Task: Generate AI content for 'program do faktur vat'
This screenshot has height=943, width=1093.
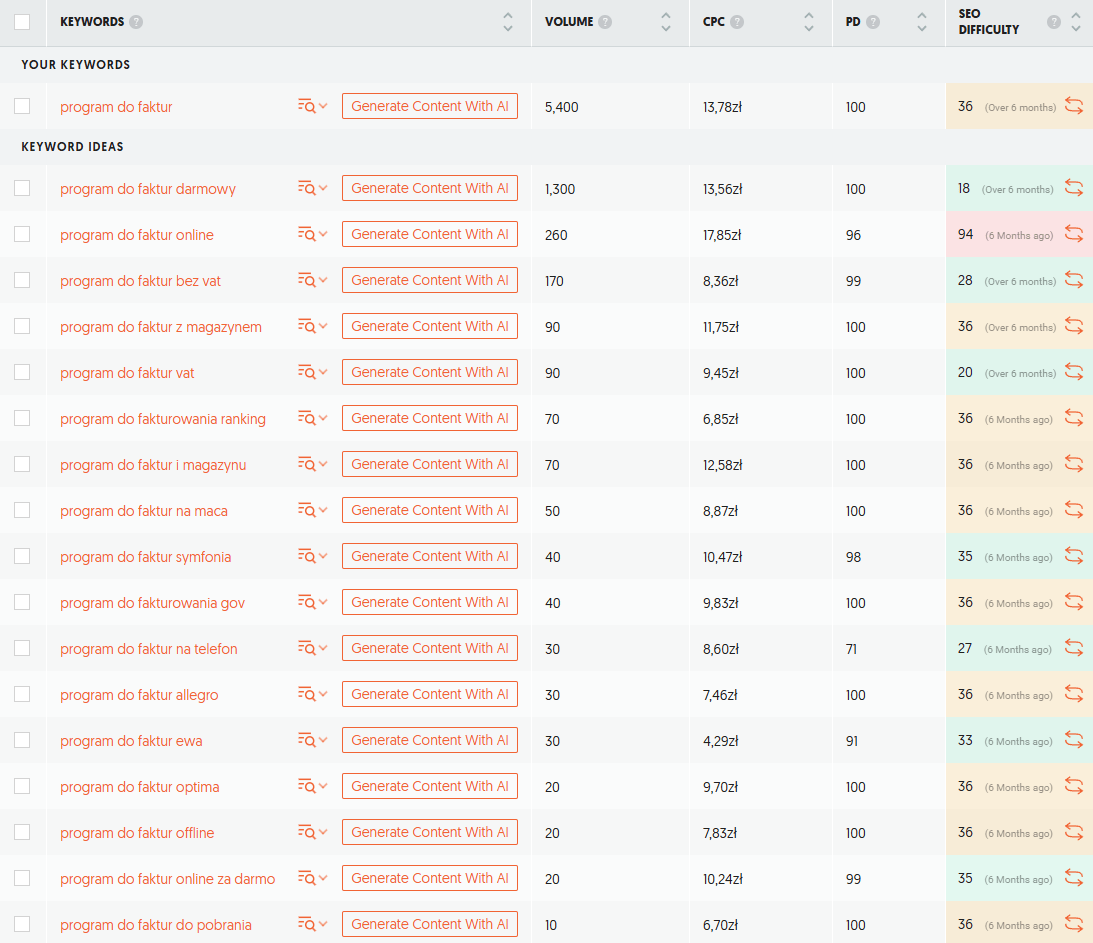Action: (430, 372)
